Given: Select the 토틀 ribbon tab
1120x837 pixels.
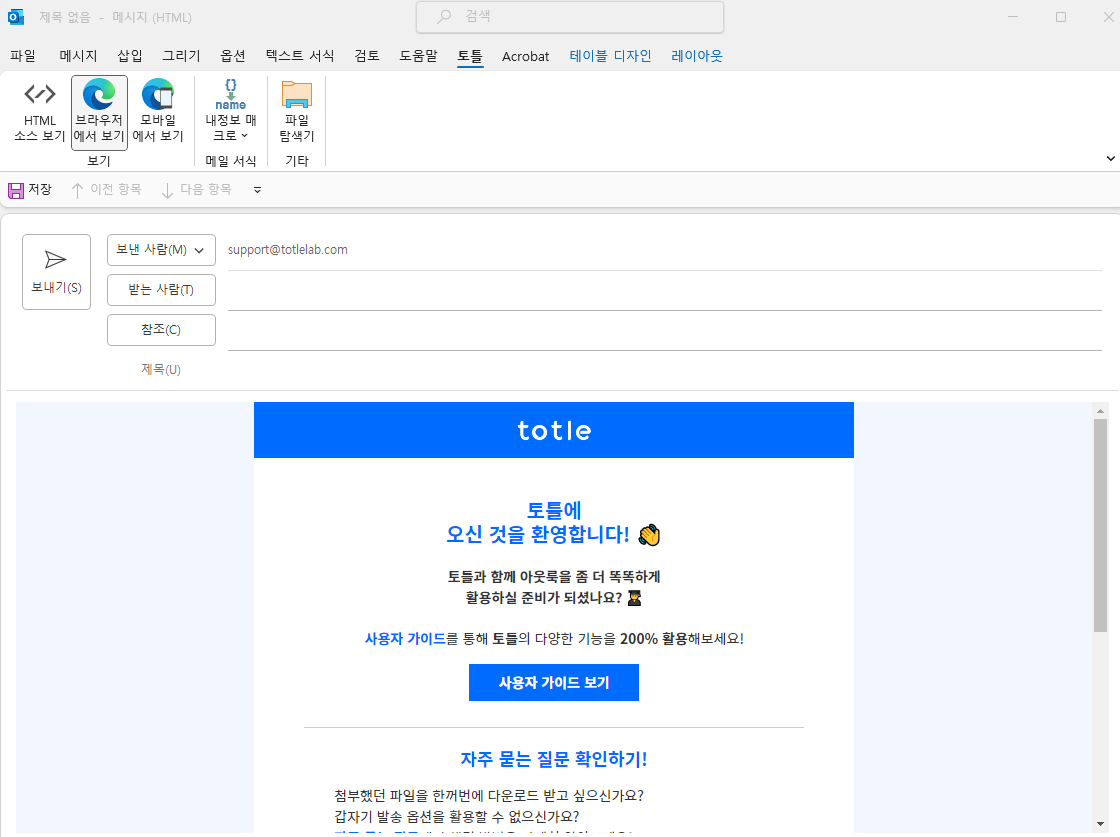Looking at the screenshot, I should point(470,56).
